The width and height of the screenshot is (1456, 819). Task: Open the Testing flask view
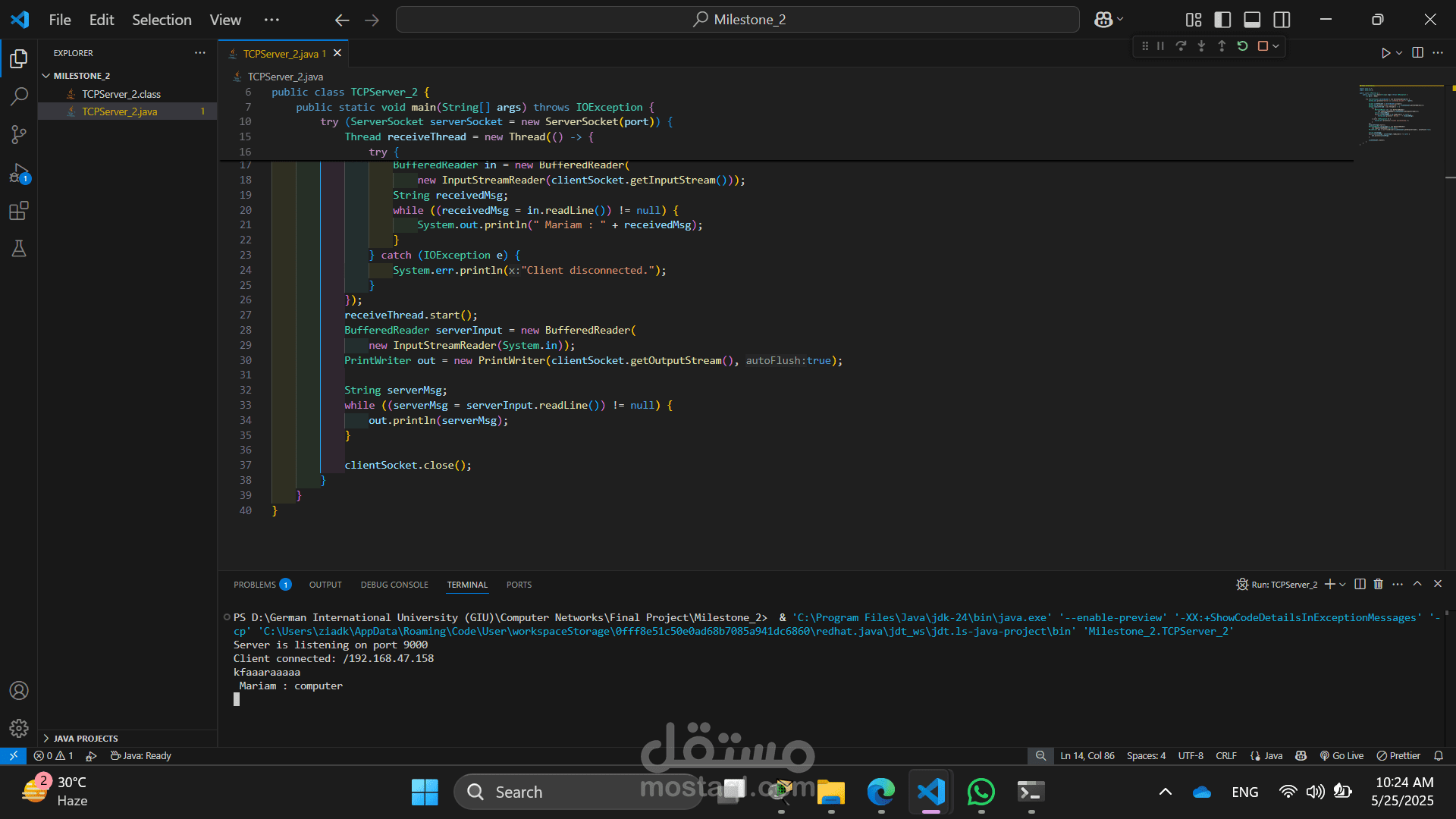[19, 249]
